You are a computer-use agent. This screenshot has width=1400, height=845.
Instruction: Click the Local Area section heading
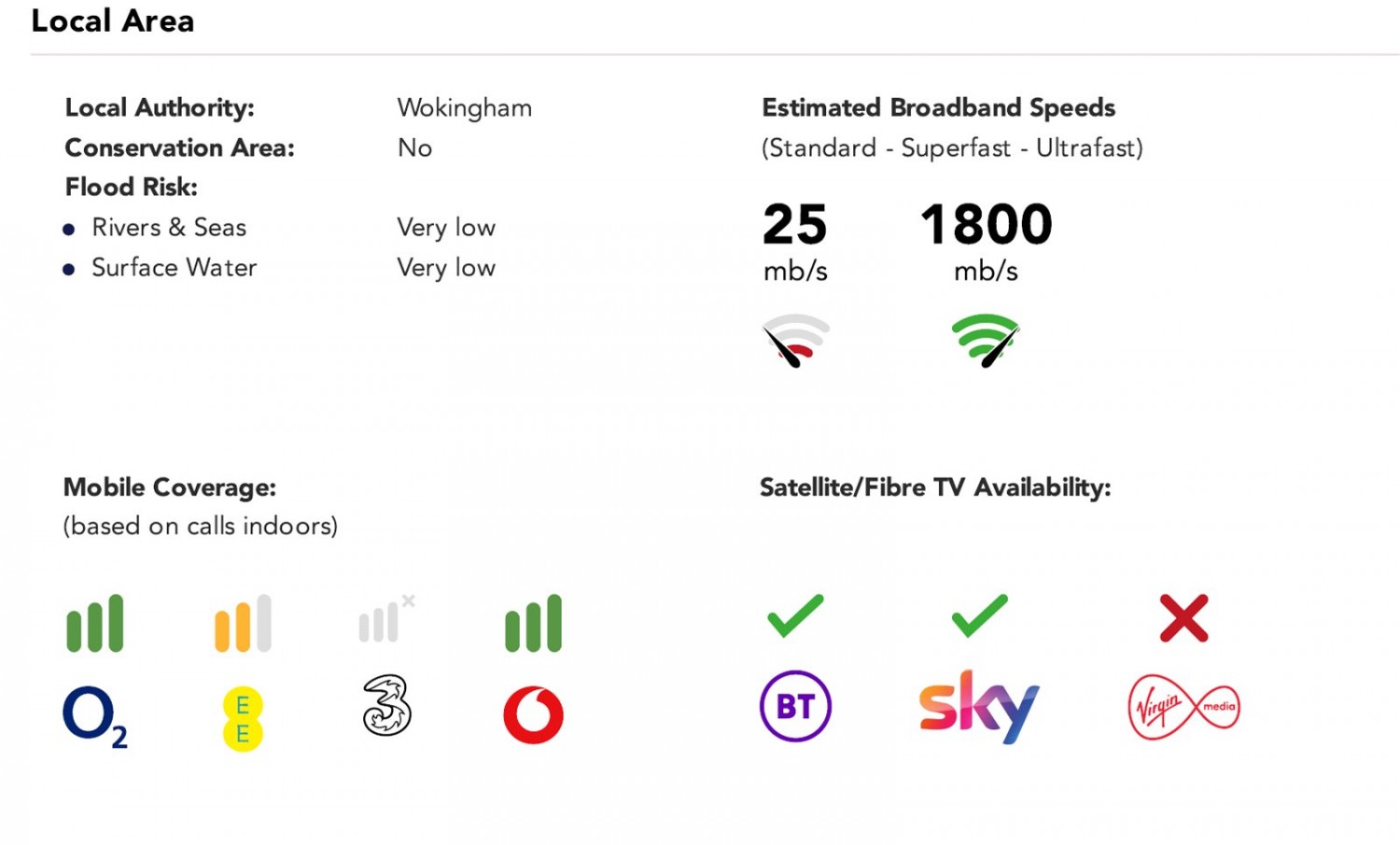(x=113, y=21)
